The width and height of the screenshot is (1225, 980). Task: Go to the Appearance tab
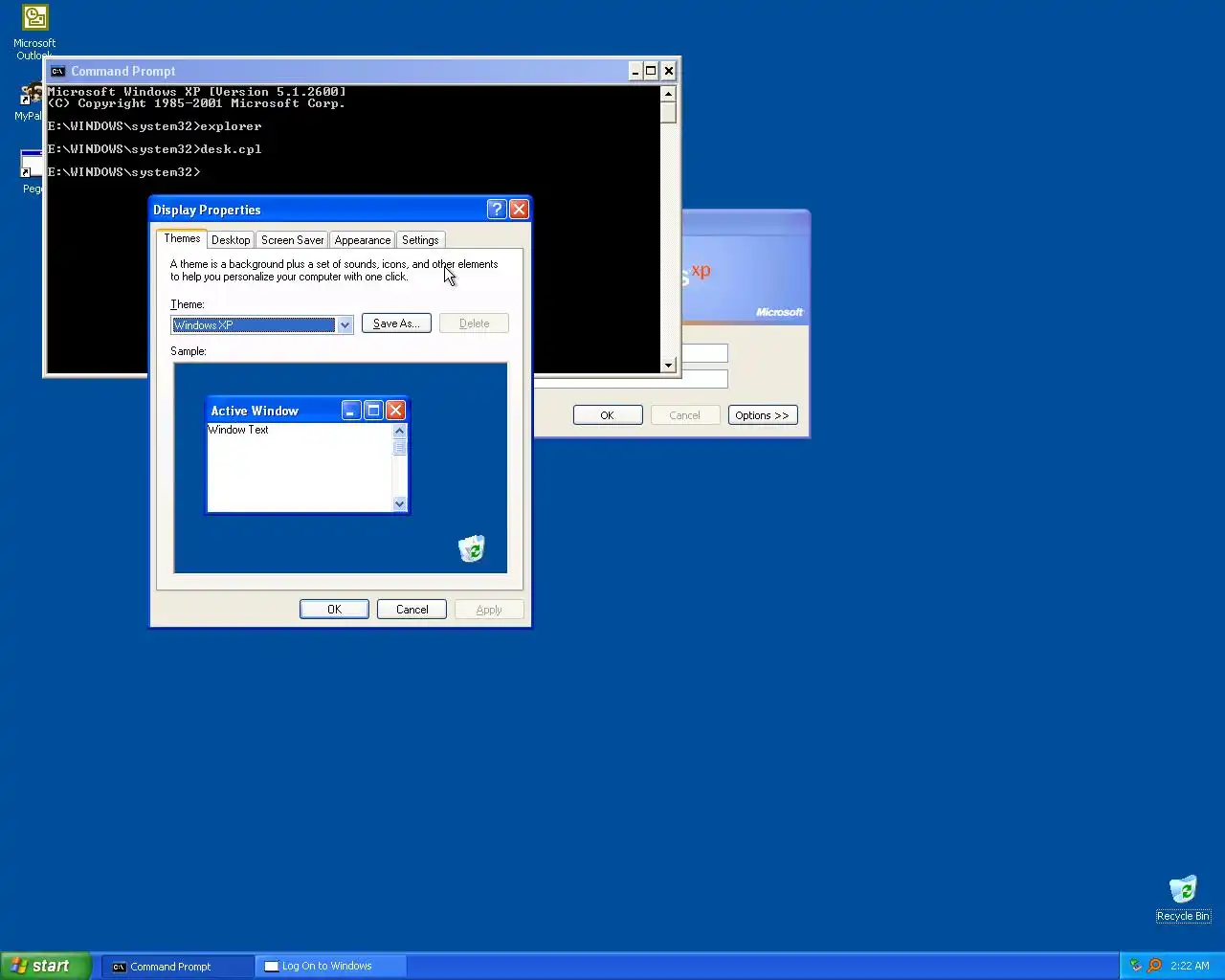(x=363, y=240)
